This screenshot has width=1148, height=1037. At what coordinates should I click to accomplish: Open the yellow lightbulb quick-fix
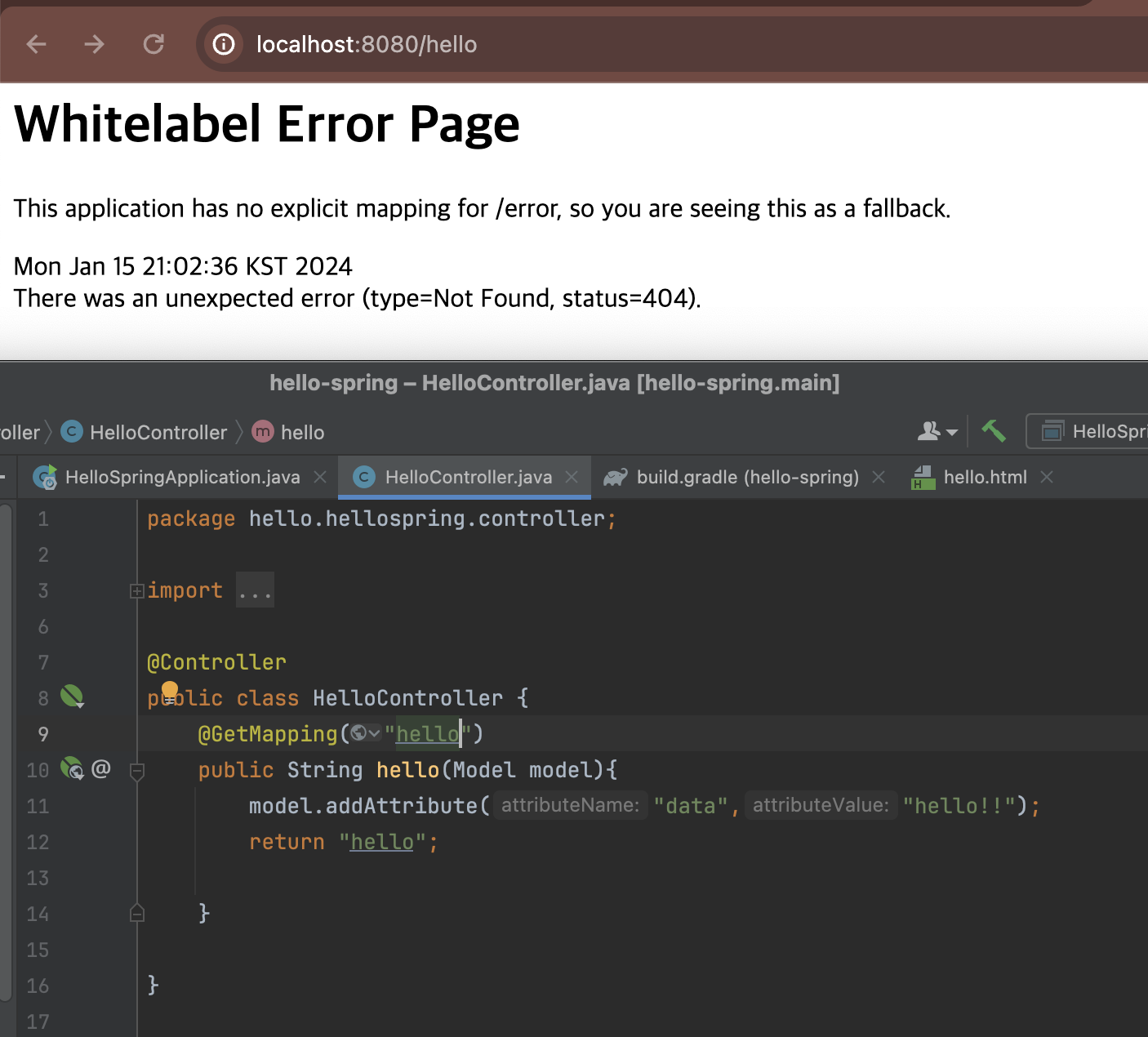[170, 693]
